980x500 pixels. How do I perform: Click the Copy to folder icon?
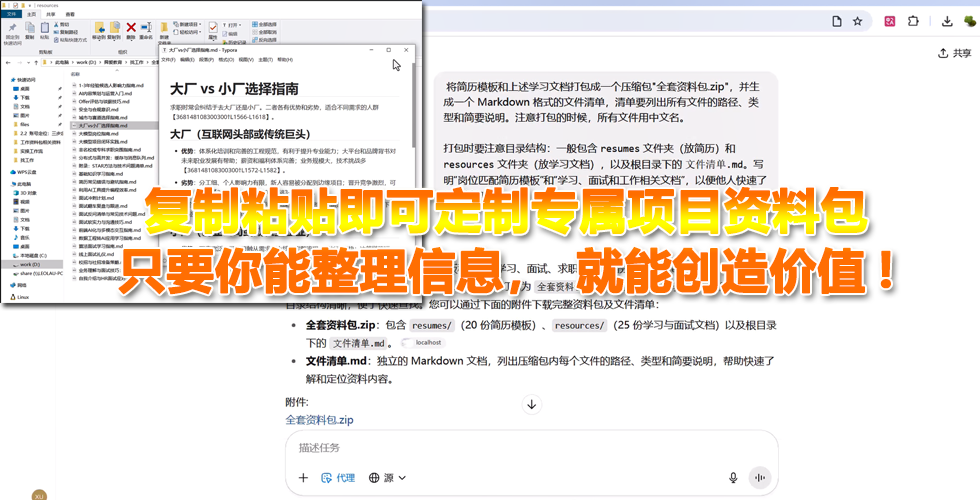[x=114, y=28]
